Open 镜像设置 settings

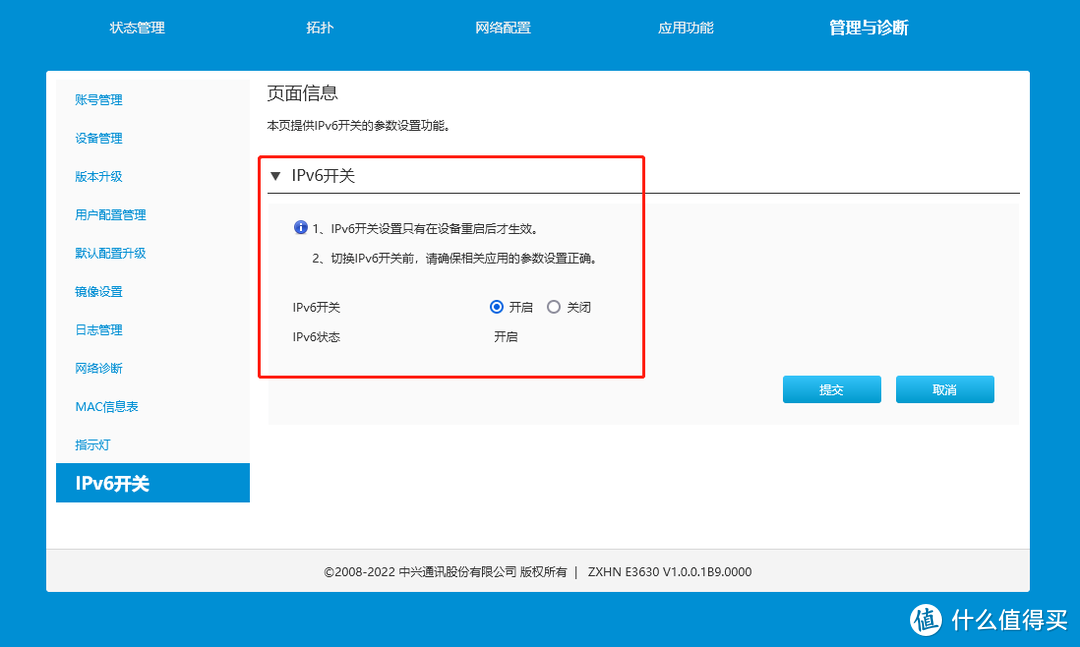pos(98,291)
